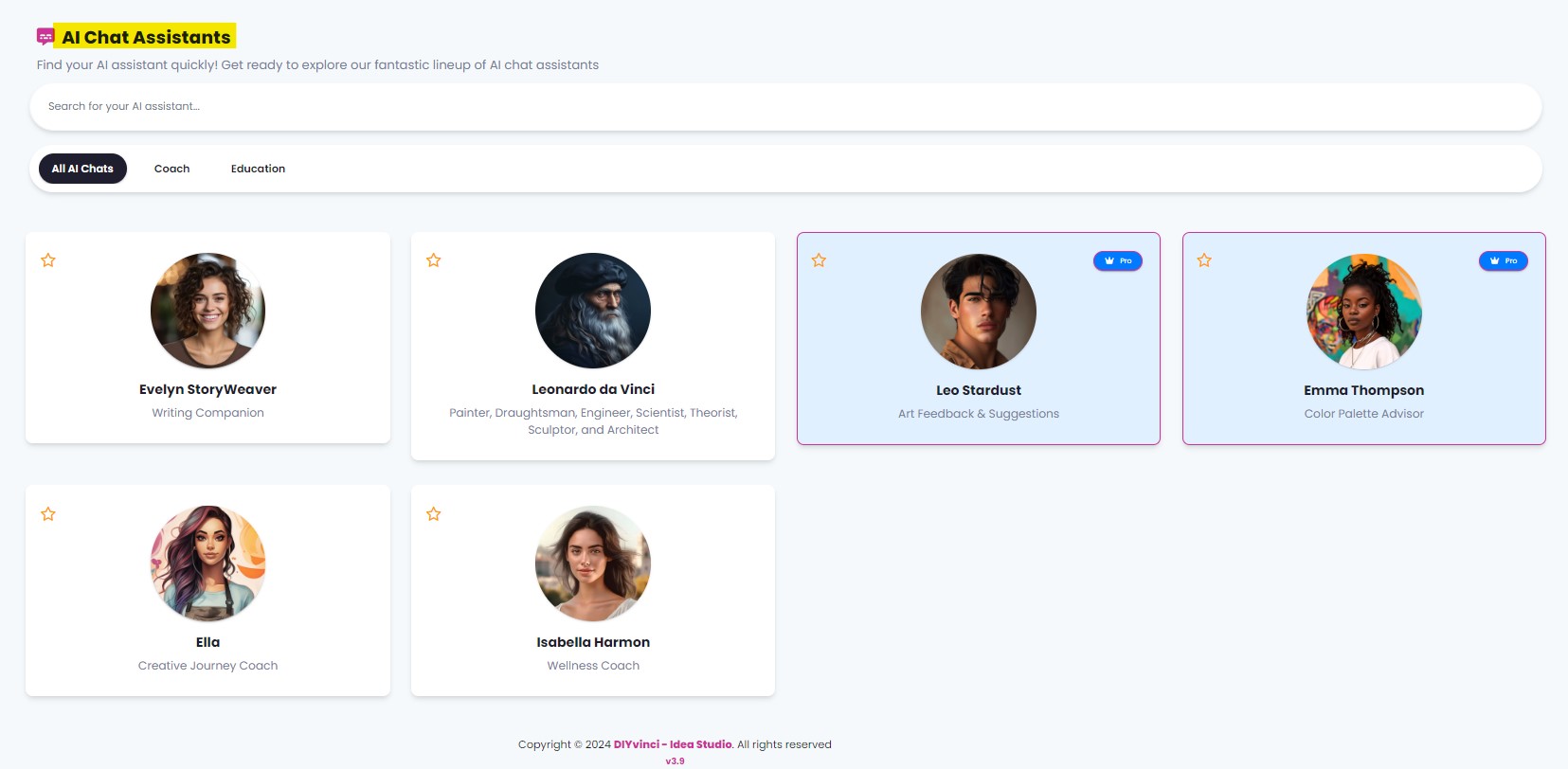Click Emma Thompson's avatar image
1568x769 pixels.
1364,312
